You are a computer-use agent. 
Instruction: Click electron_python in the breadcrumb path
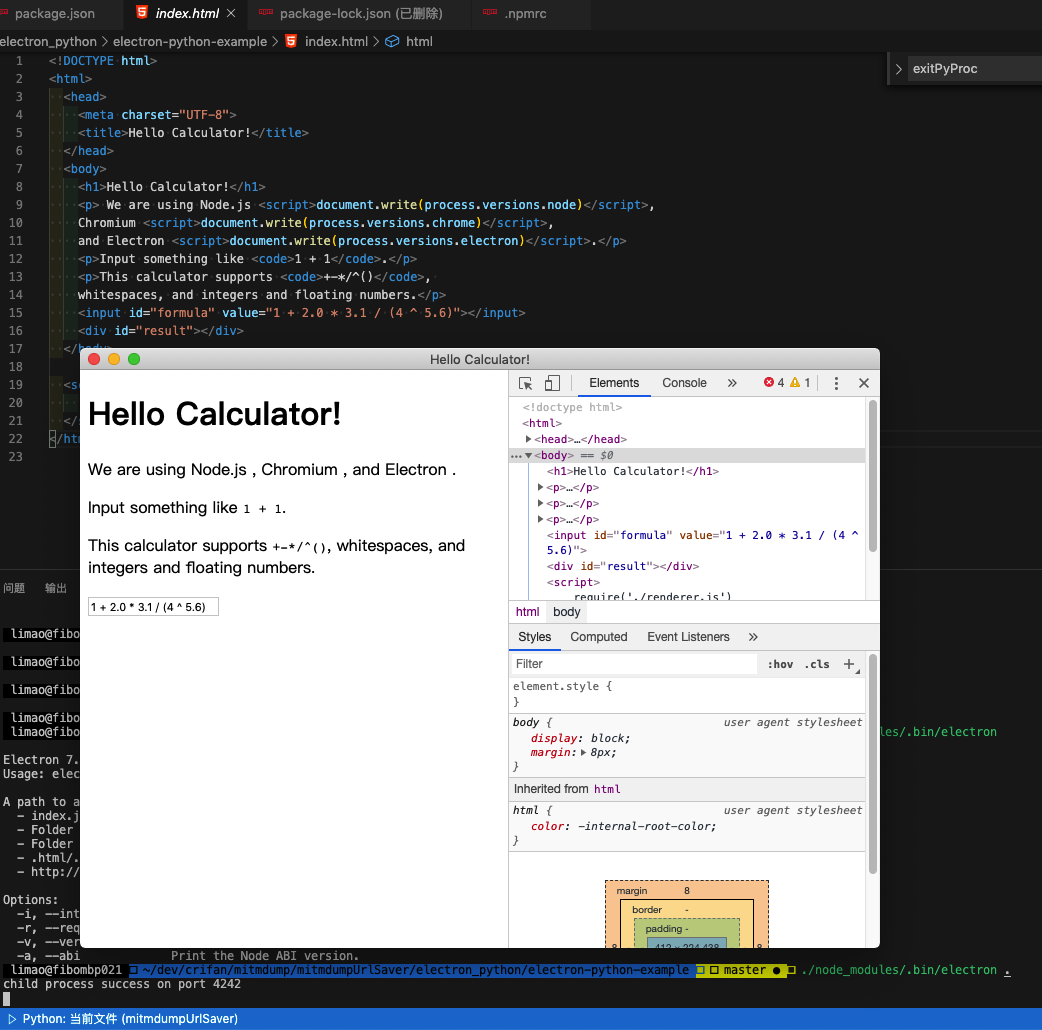(x=49, y=41)
